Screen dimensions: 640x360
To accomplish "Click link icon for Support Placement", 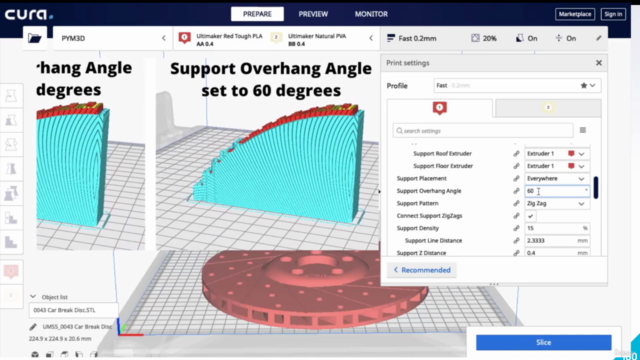I will [516, 178].
